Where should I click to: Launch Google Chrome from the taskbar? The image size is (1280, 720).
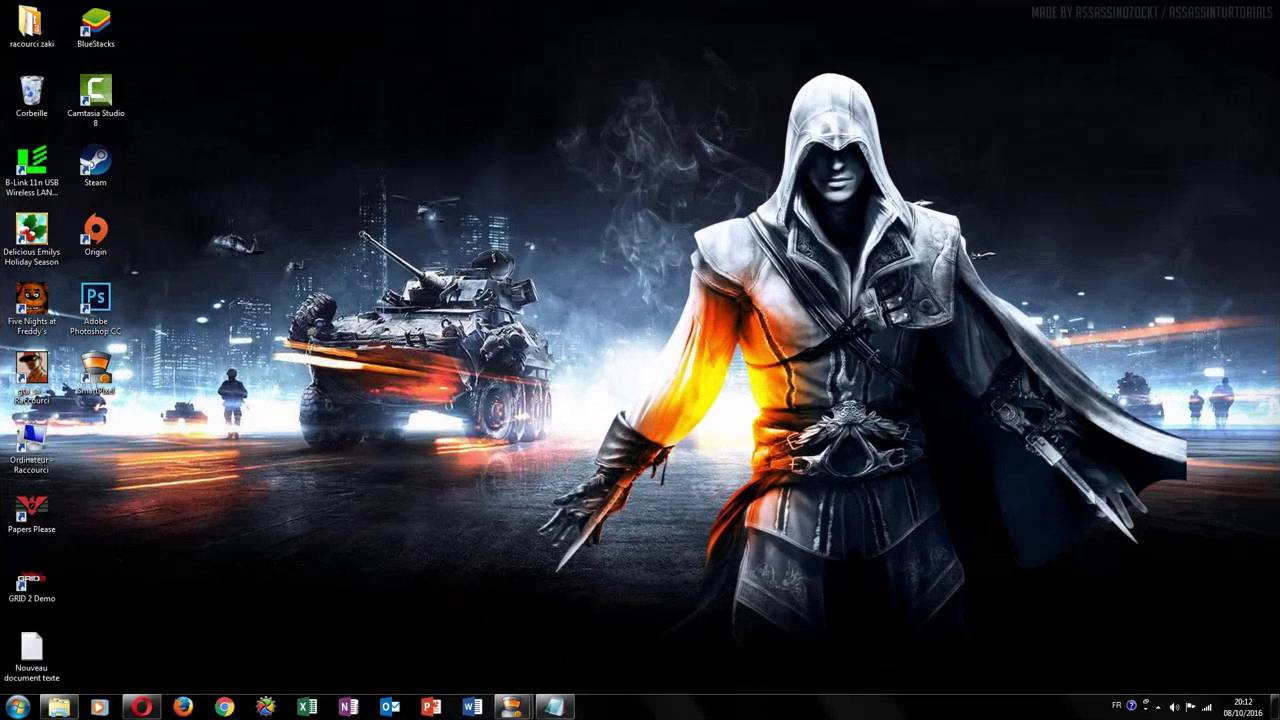point(224,707)
